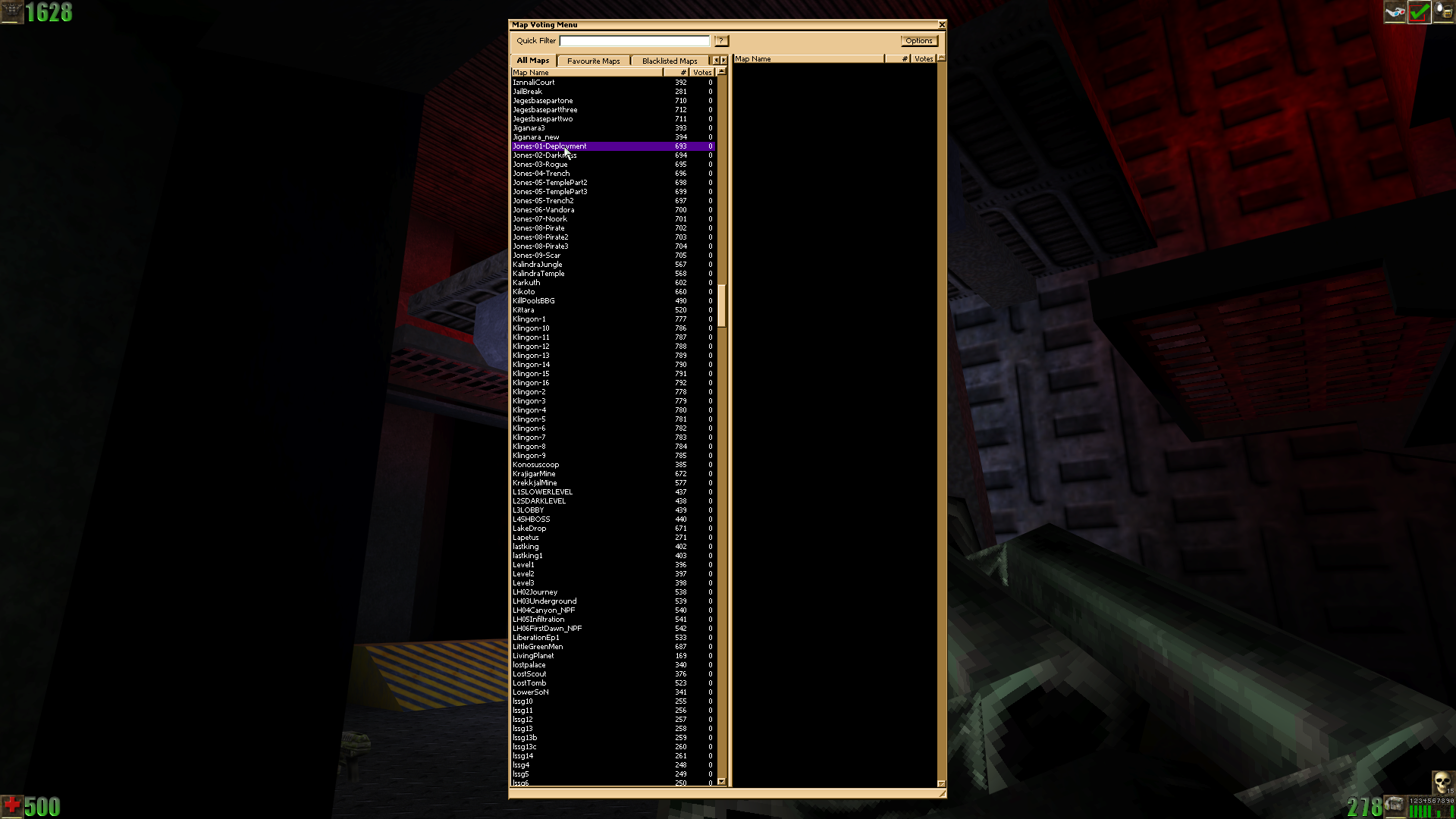
Task: Switch to Favourite Maps tab
Action: pos(593,61)
